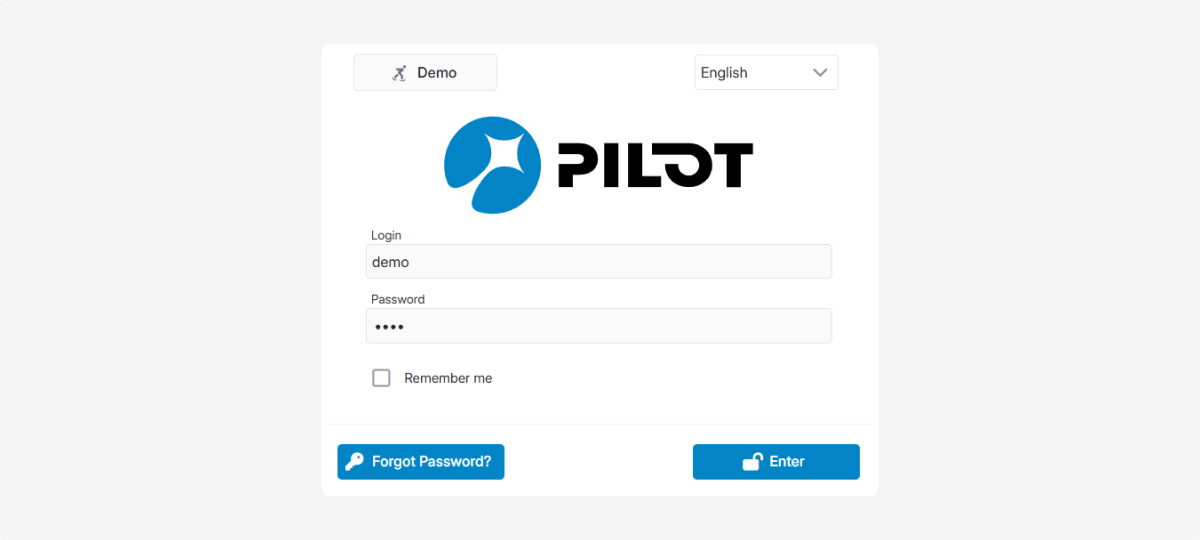Place cursor on "demo" text in Login

click(x=391, y=262)
